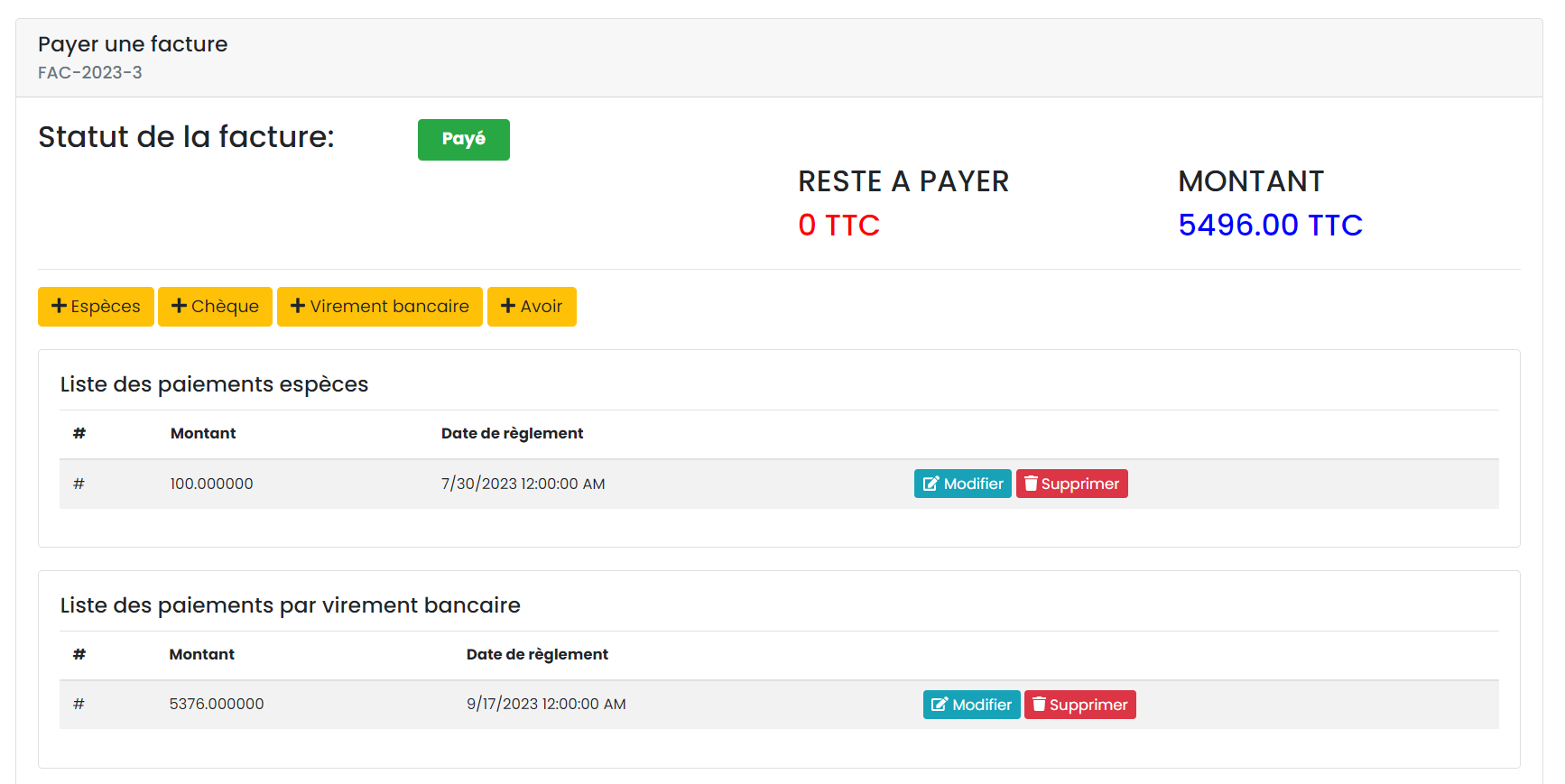Select the 9/17/2023 payment date cell
Viewport: 1565px width, 784px height.
tap(546, 705)
